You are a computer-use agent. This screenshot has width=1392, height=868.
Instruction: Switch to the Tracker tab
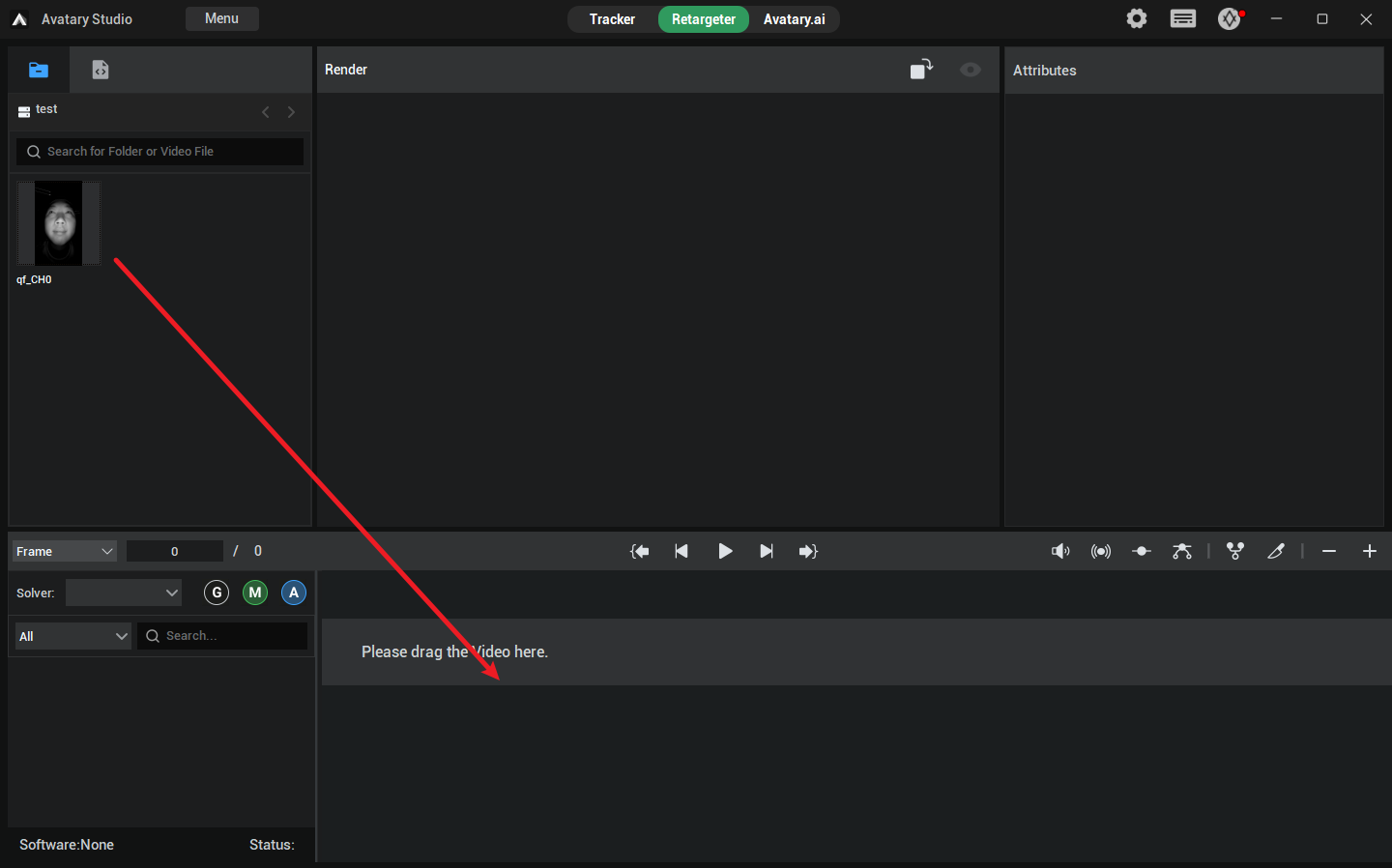612,19
